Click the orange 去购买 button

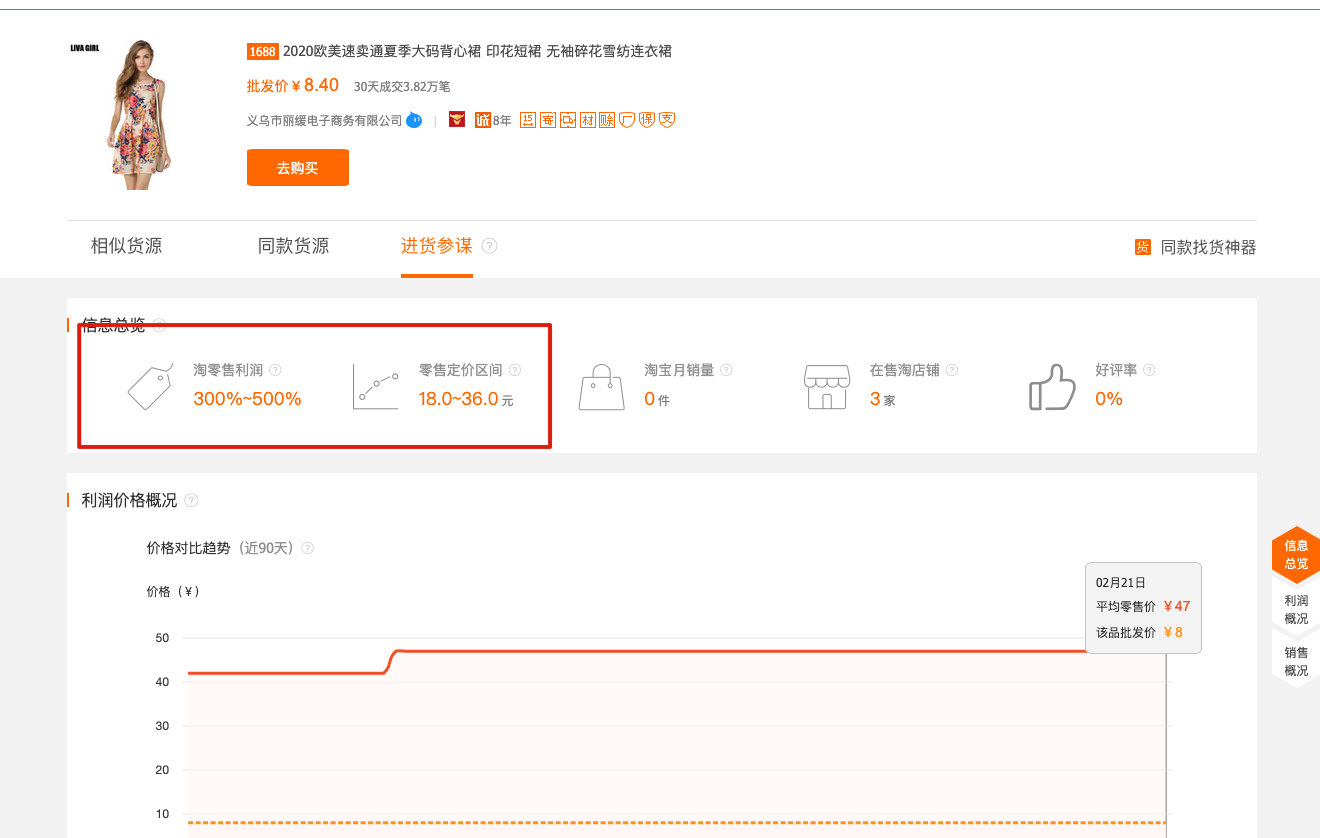coord(297,167)
